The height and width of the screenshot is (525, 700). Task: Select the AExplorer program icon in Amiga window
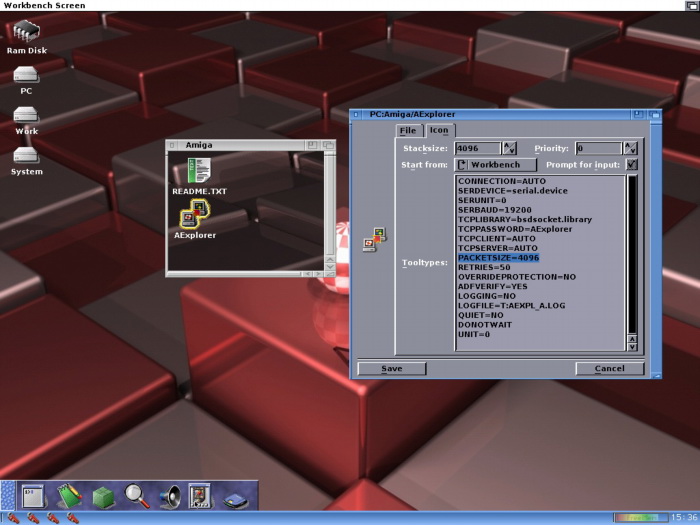[x=194, y=217]
